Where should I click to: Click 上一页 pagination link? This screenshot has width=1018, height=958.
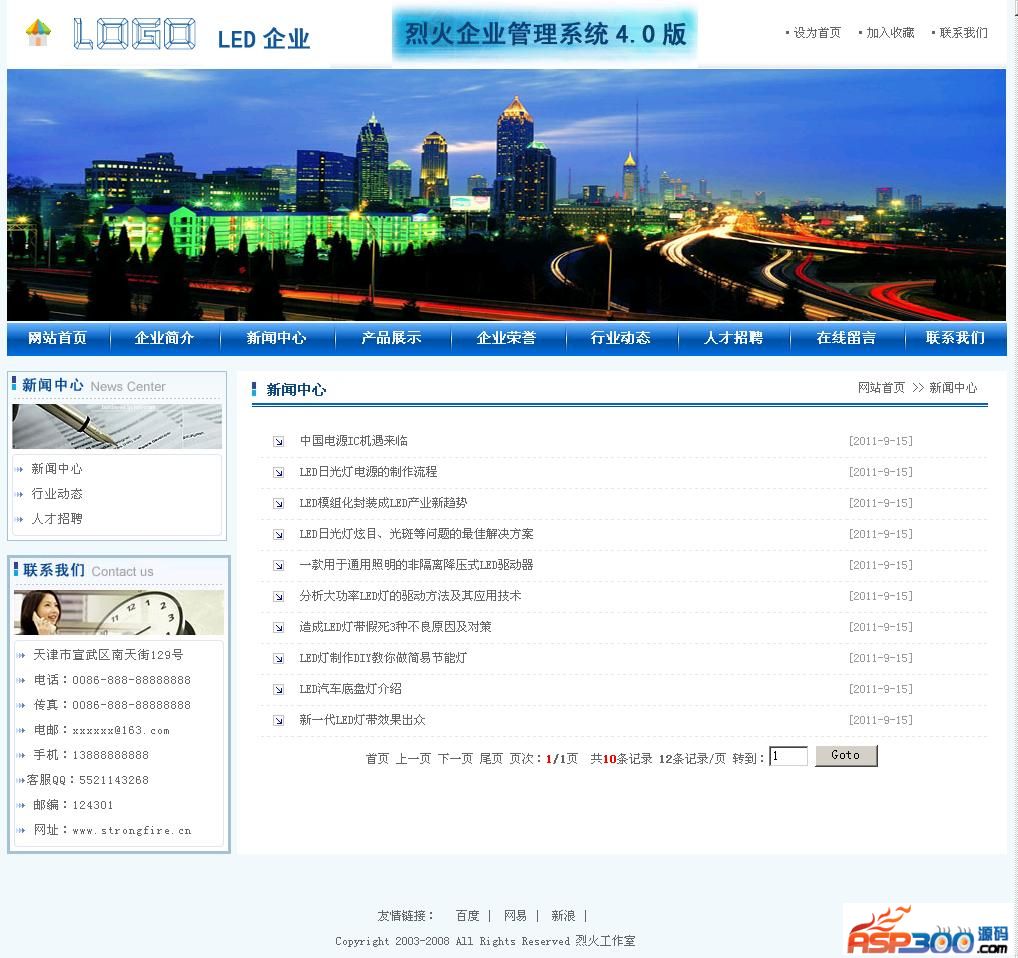413,759
